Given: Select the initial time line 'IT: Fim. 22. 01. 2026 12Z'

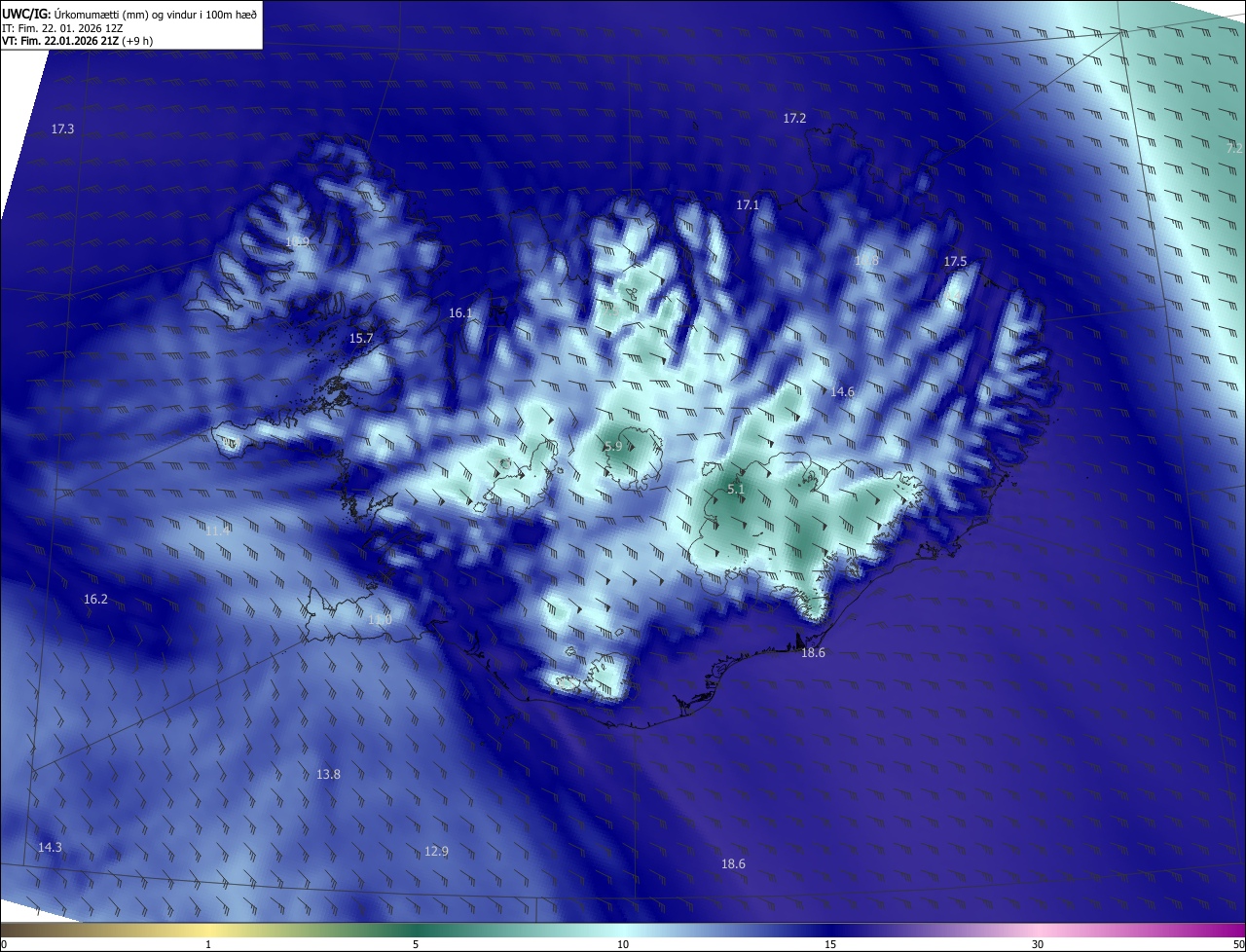Looking at the screenshot, I should click(x=62, y=27).
